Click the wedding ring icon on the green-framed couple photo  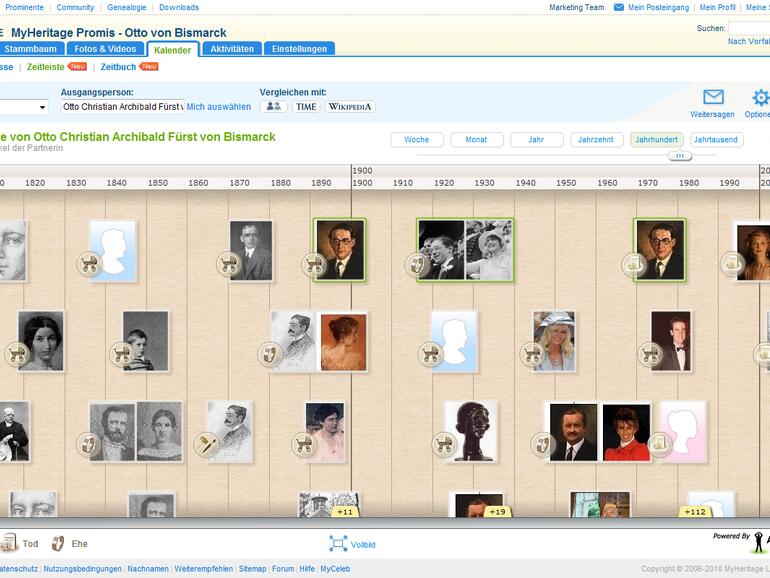coord(417,264)
